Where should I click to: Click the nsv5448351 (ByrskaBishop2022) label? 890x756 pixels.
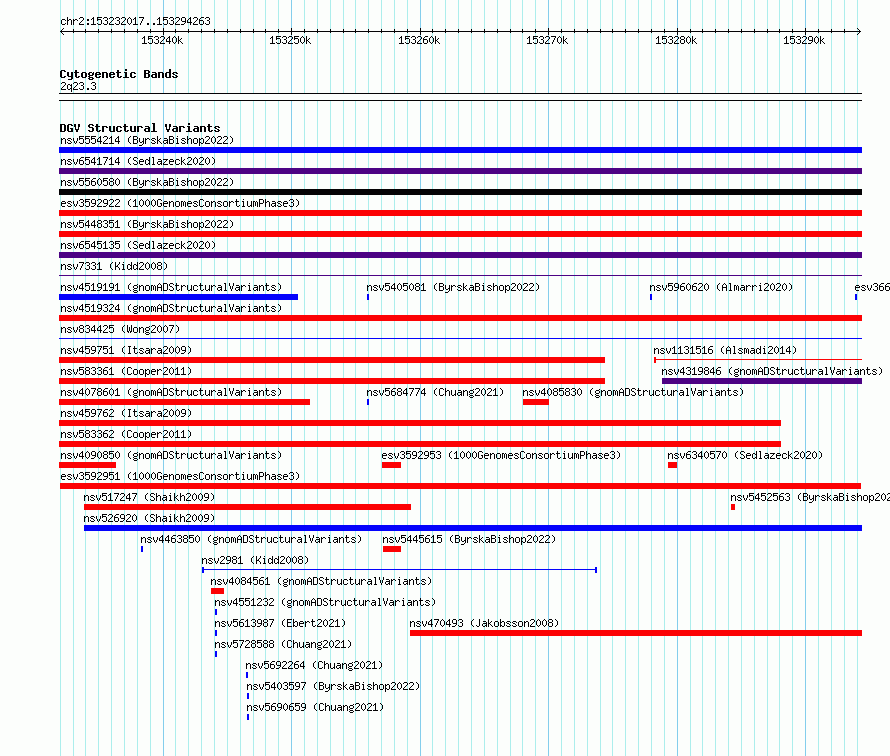pos(147,224)
